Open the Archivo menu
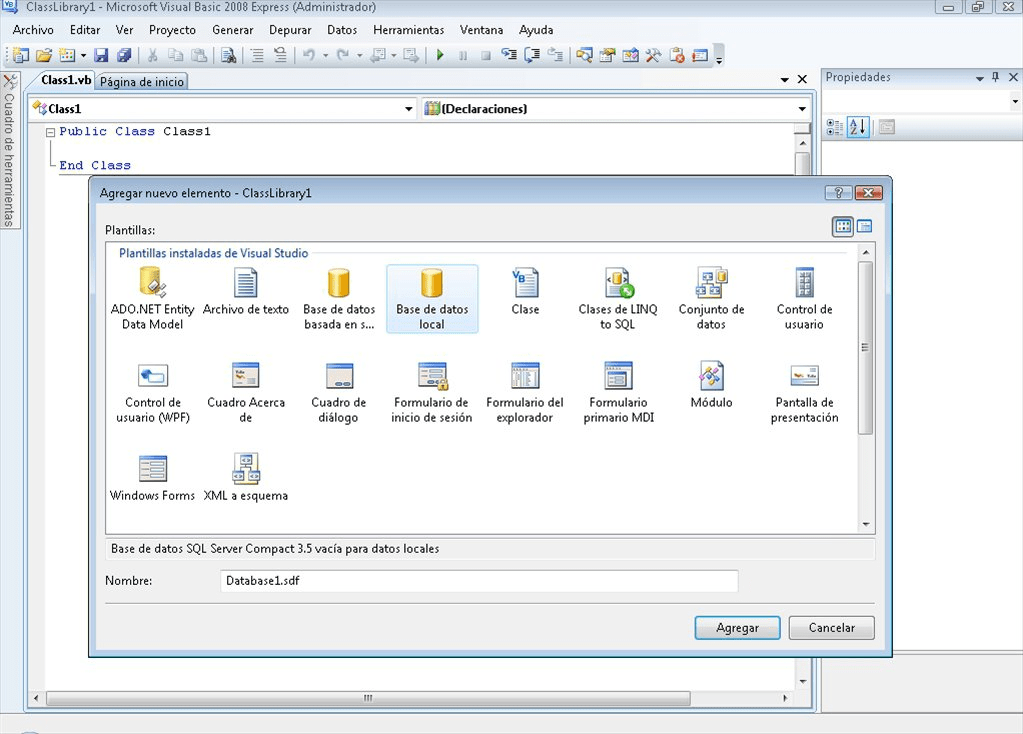 (x=33, y=30)
